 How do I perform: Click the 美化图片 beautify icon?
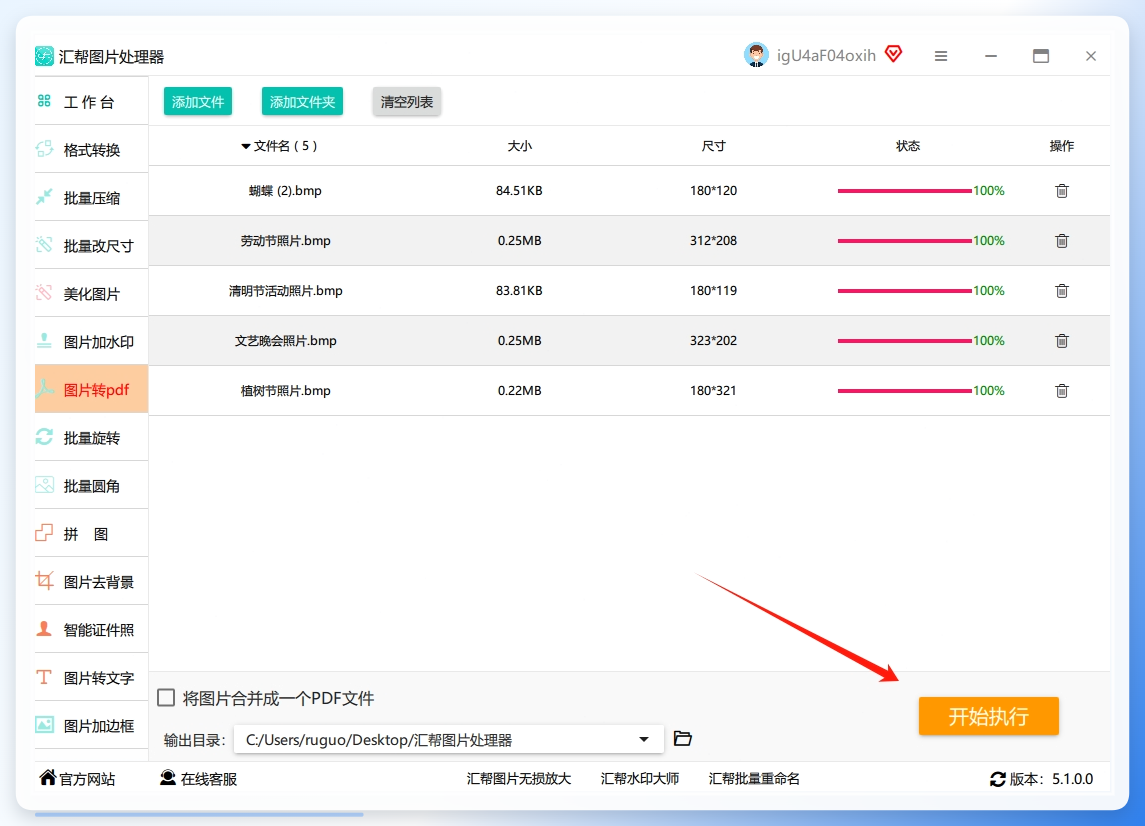pyautogui.click(x=45, y=293)
